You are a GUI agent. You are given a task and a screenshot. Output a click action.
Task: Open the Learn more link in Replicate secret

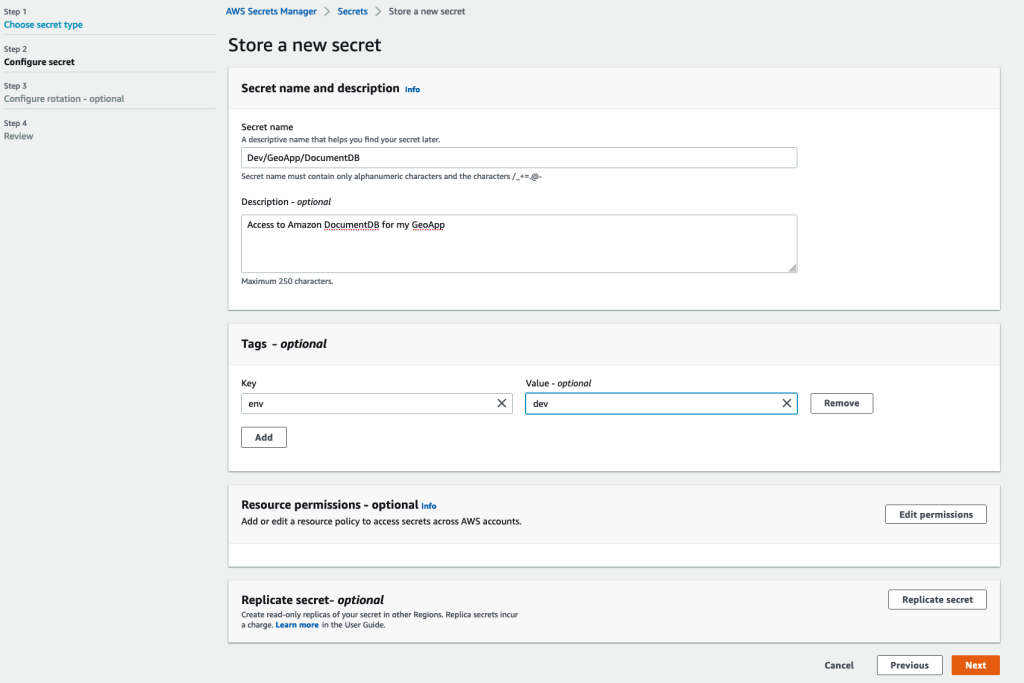point(296,624)
